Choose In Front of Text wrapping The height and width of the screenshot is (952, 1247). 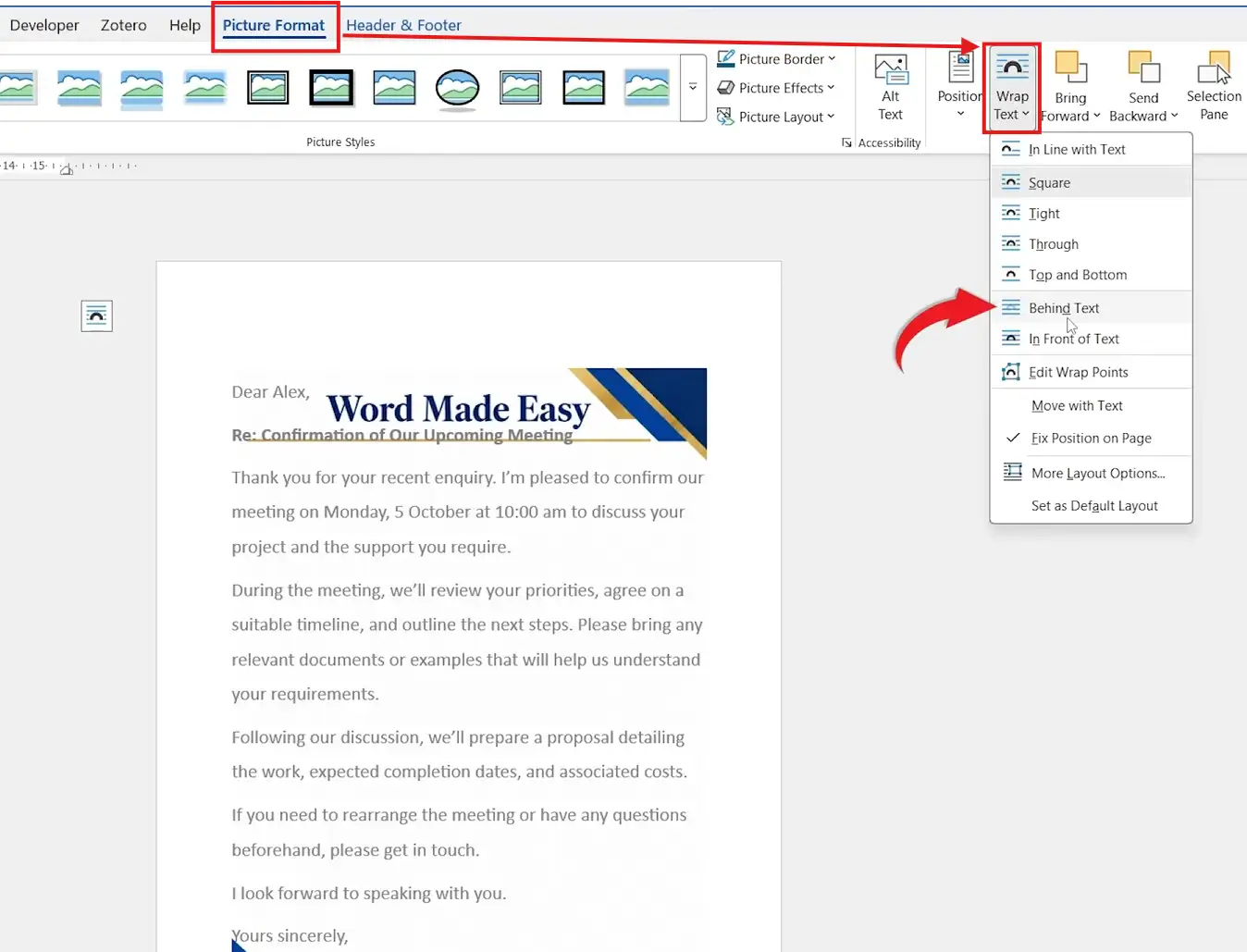tap(1092, 339)
